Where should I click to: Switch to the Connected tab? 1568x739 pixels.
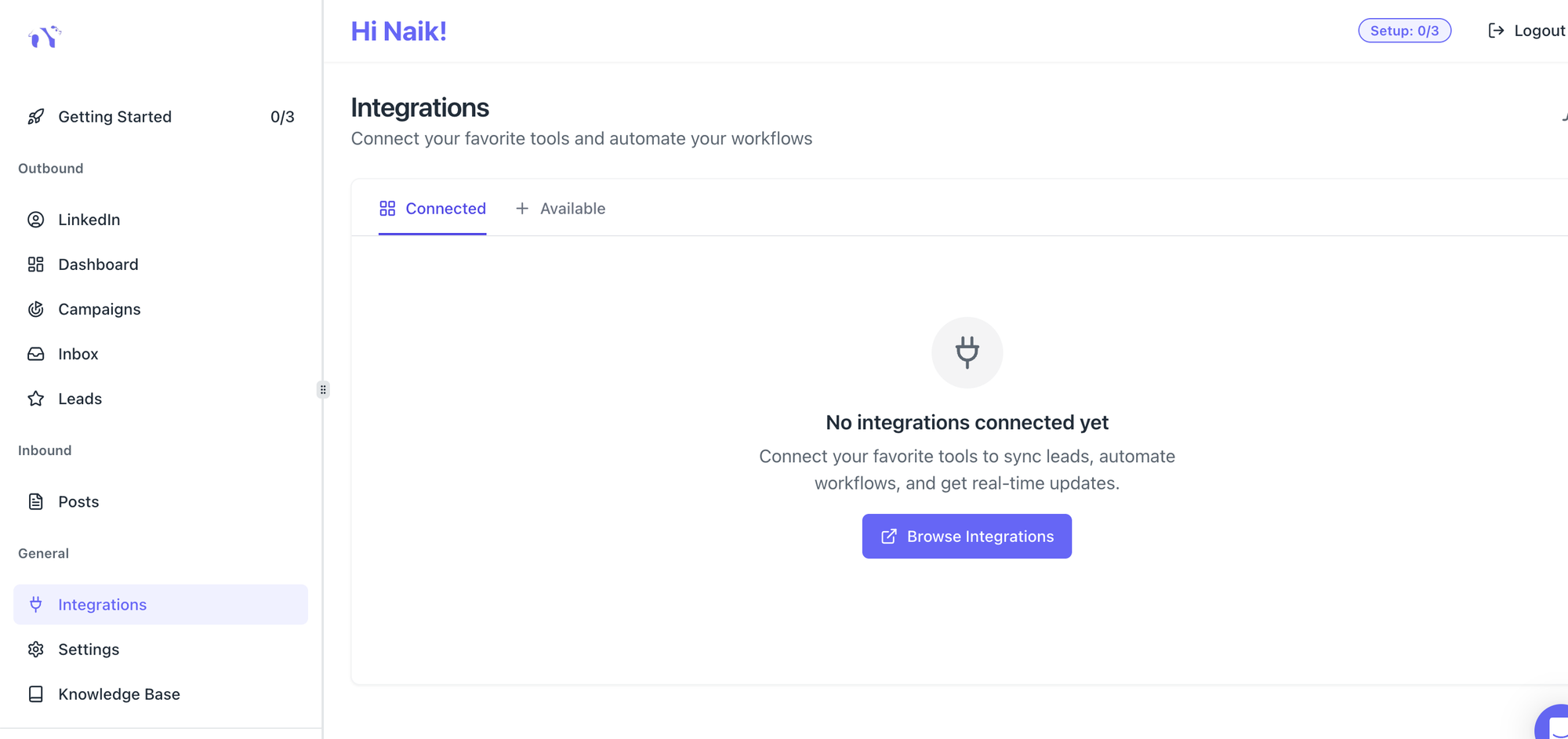point(432,209)
